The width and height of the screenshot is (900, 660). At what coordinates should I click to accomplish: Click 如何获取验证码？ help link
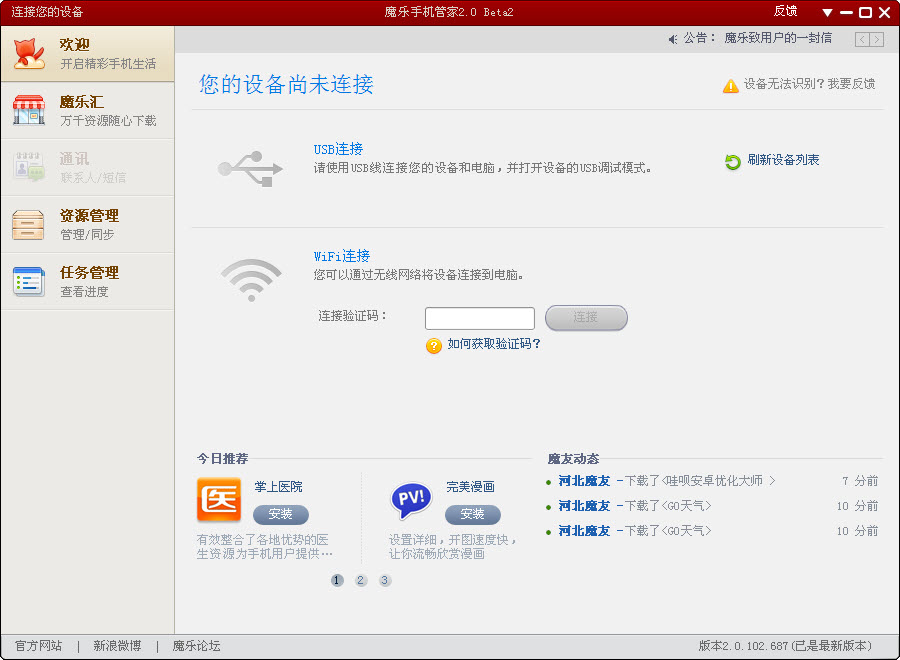pos(494,344)
